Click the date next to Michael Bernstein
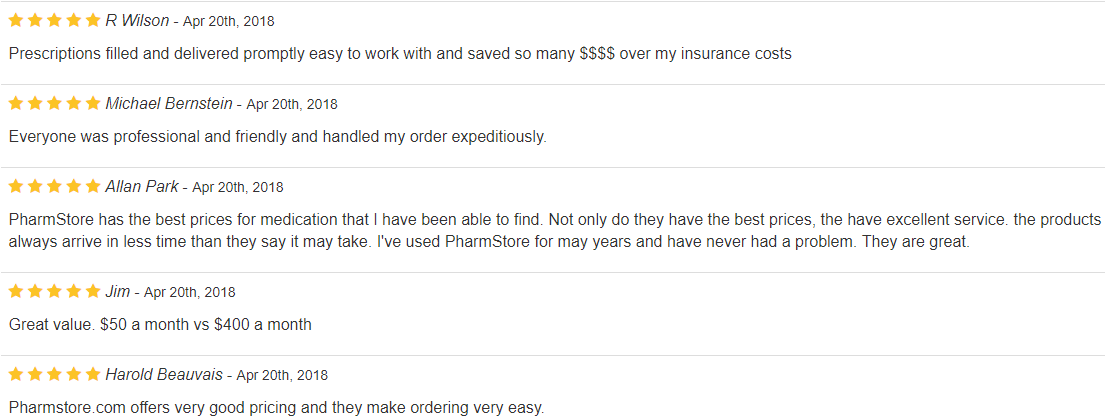 (292, 105)
